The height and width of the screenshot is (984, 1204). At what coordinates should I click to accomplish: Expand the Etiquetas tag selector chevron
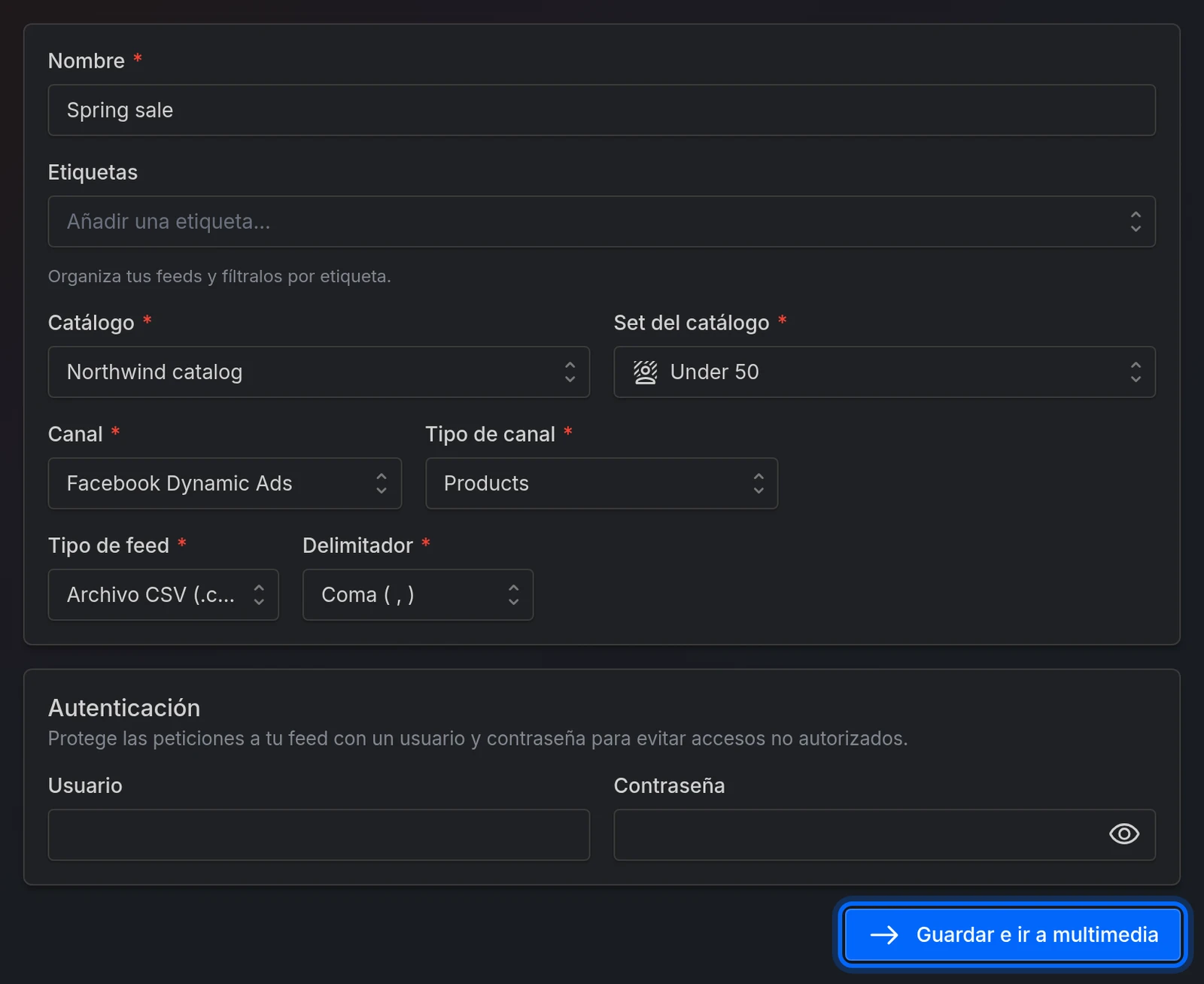(x=1136, y=221)
